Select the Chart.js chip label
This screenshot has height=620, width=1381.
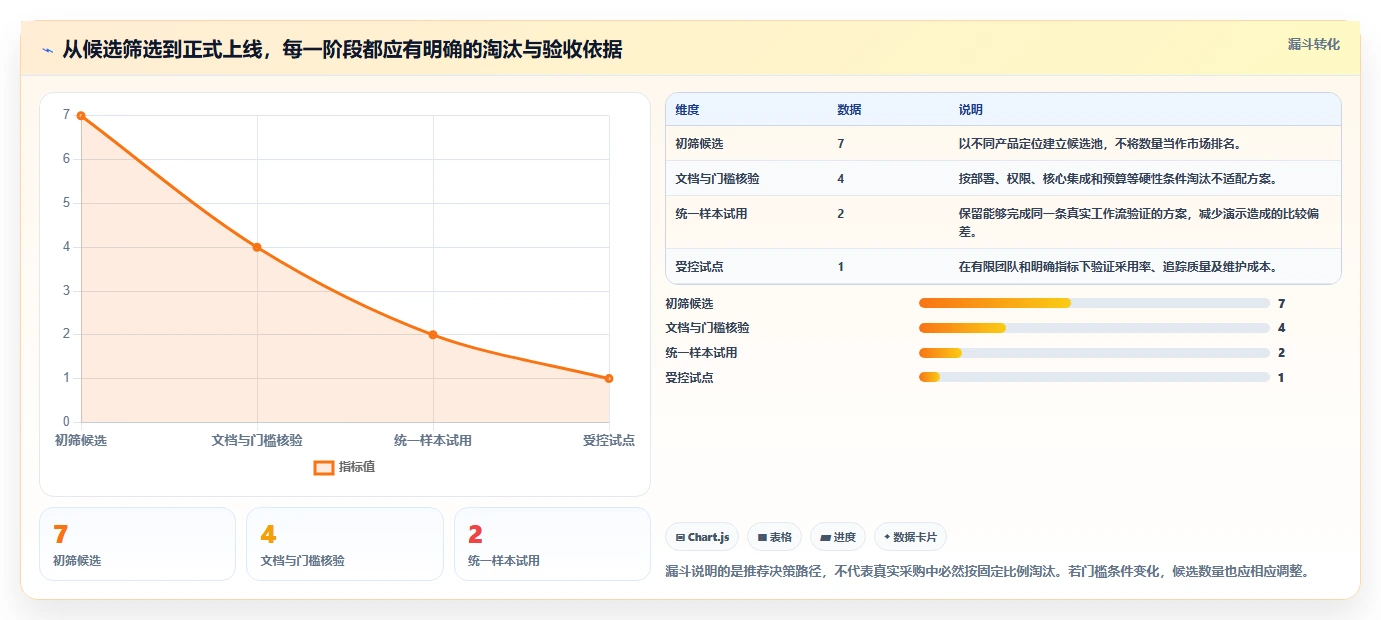708,537
